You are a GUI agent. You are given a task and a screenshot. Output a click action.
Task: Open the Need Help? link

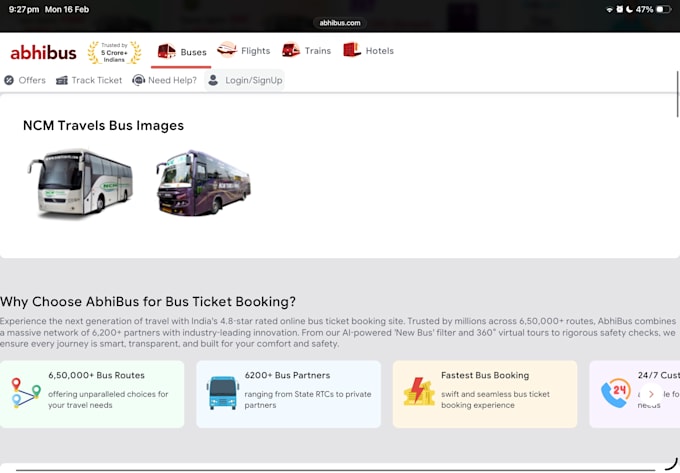[164, 80]
